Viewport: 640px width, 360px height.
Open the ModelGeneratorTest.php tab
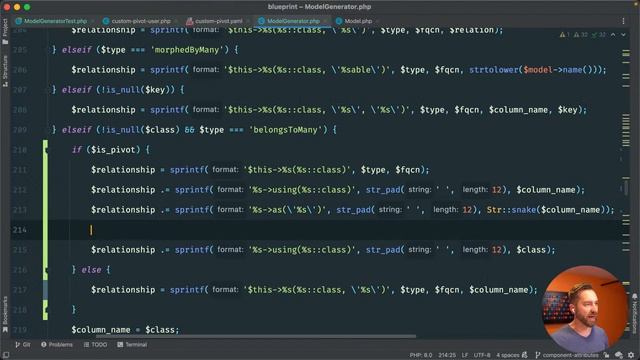tap(55, 21)
